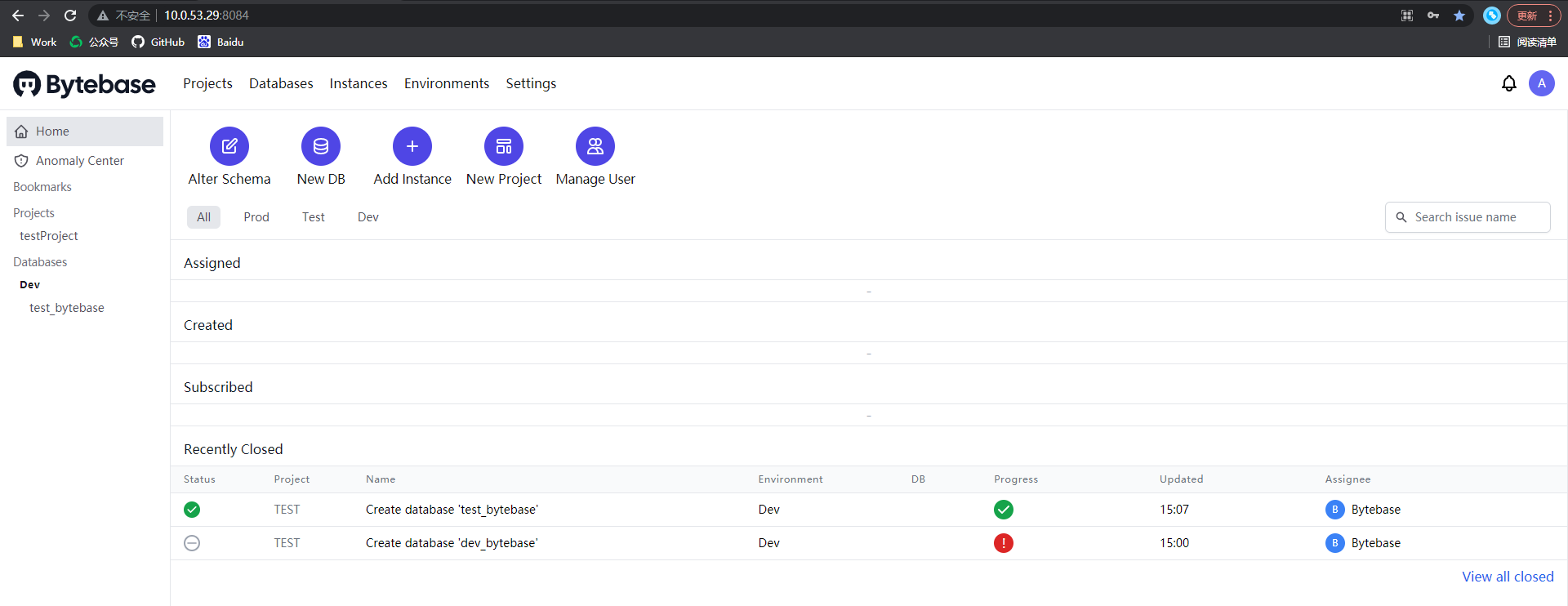This screenshot has height=606, width=1568.
Task: Open testProject in sidebar
Action: 49,236
